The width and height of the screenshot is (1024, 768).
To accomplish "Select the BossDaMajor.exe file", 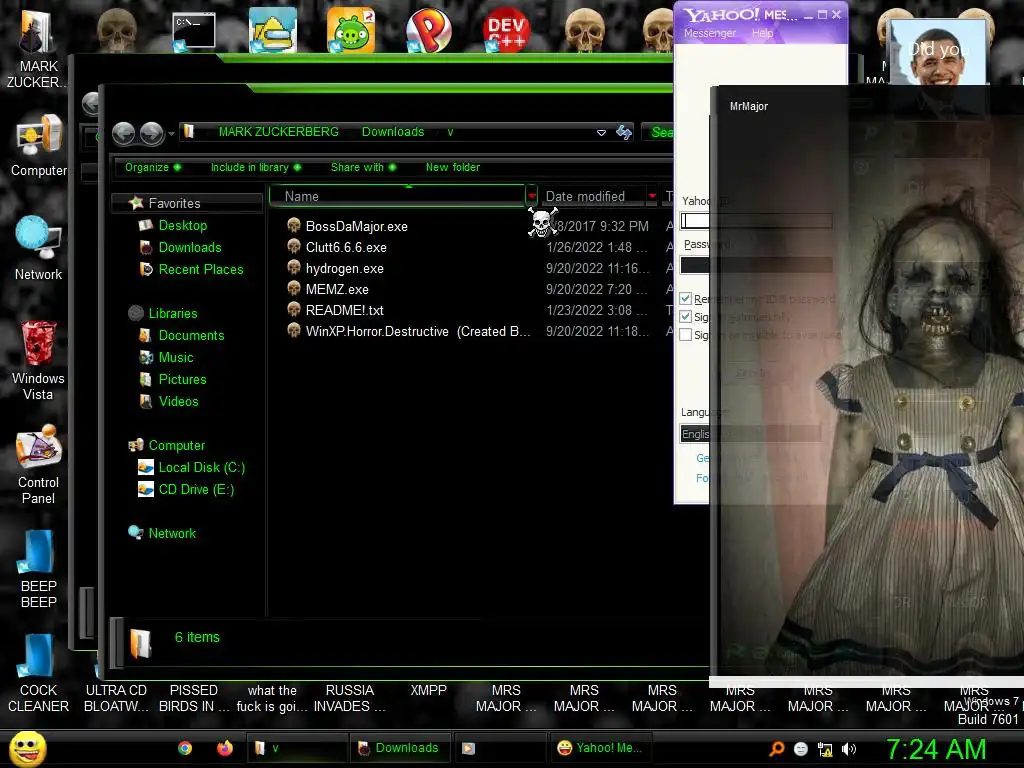I will coord(356,227).
